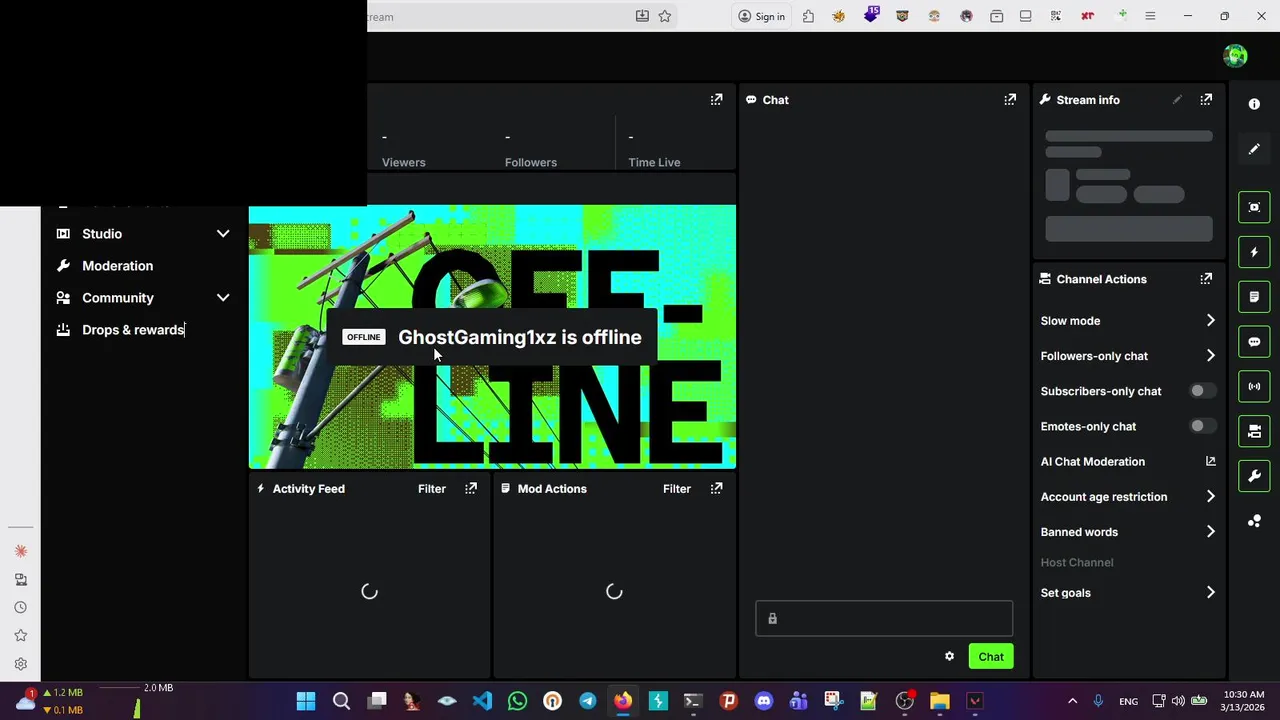Viewport: 1280px width, 720px height.
Task: Click the QR code extension icon
Action: (x=1055, y=16)
